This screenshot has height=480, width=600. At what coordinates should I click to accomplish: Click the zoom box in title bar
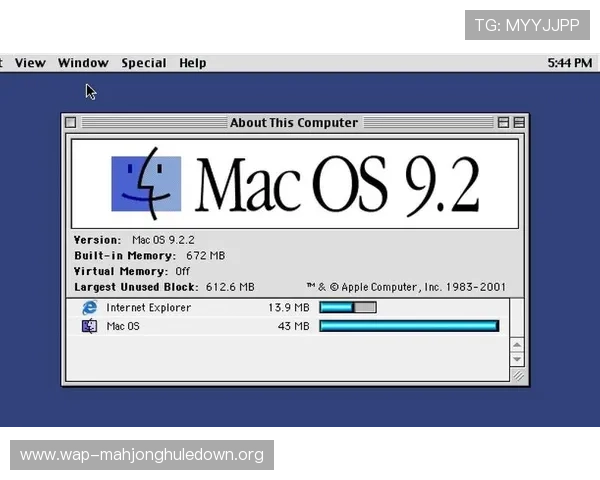click(503, 122)
